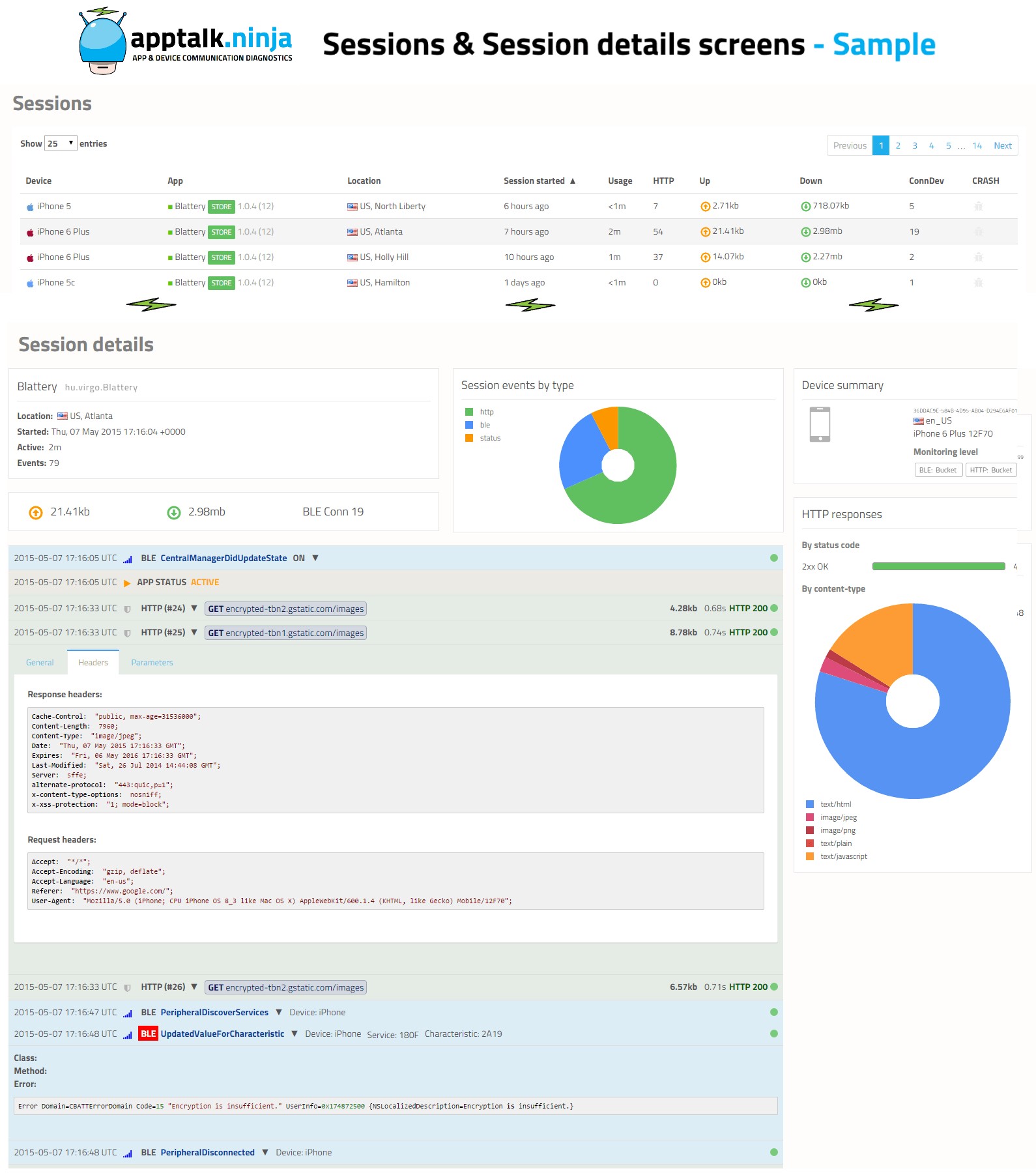This screenshot has width=1036, height=1173.
Task: Expand HTTP (#24) request details arrow
Action: click(x=194, y=608)
